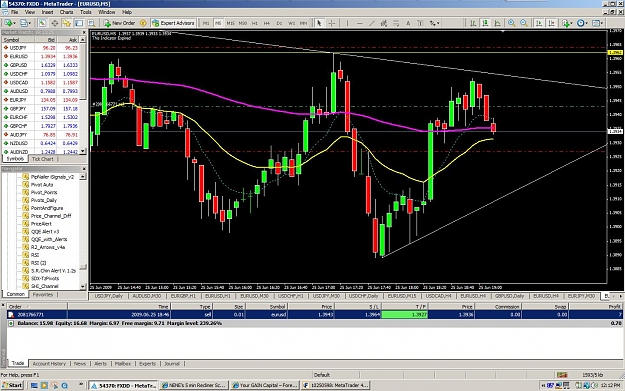
Task: Select the H1 timeframe button
Action: point(255,23)
